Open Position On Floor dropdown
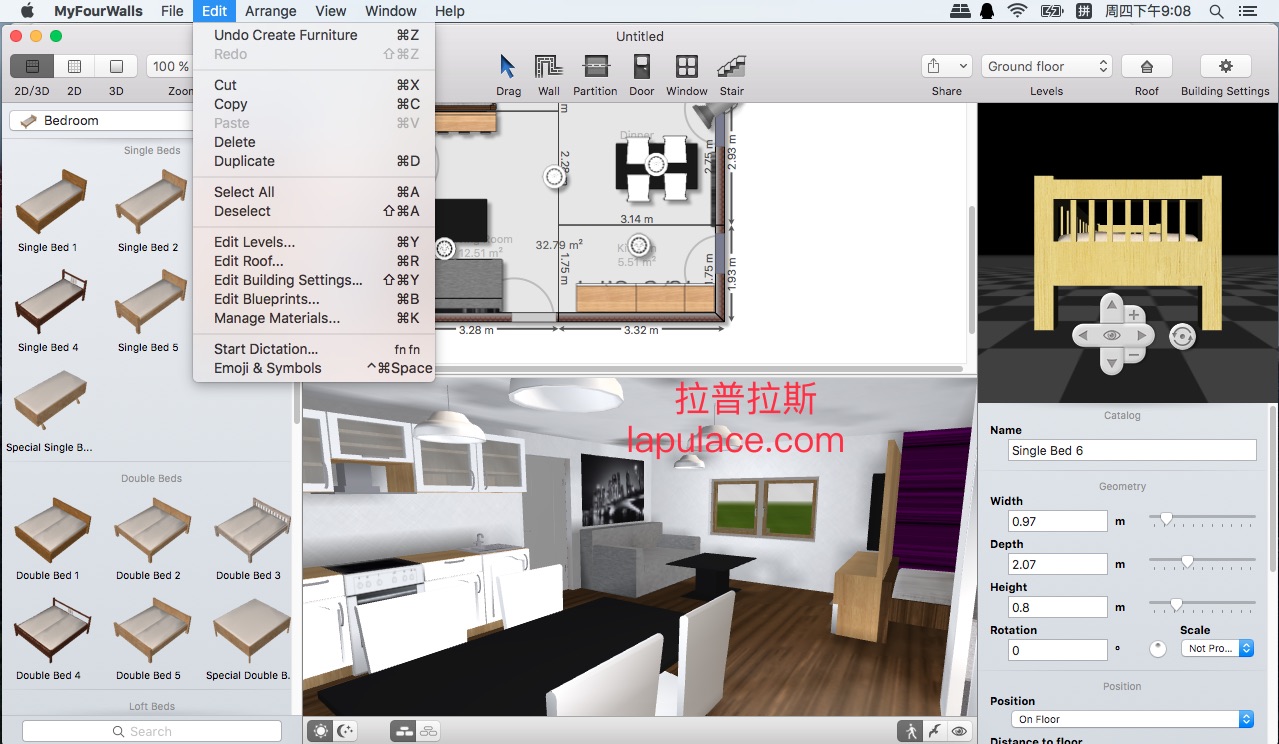The width and height of the screenshot is (1279, 744). (x=1132, y=719)
